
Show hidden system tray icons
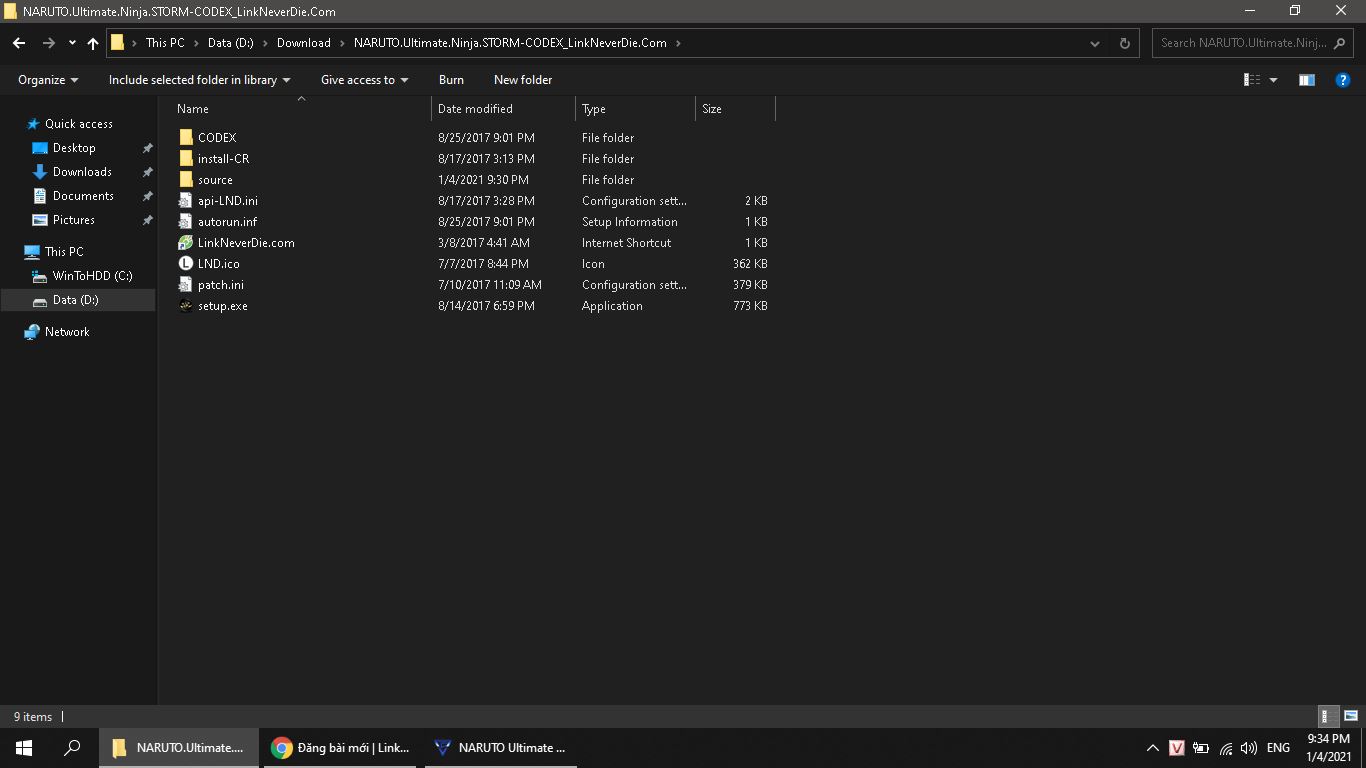pyautogui.click(x=1152, y=748)
